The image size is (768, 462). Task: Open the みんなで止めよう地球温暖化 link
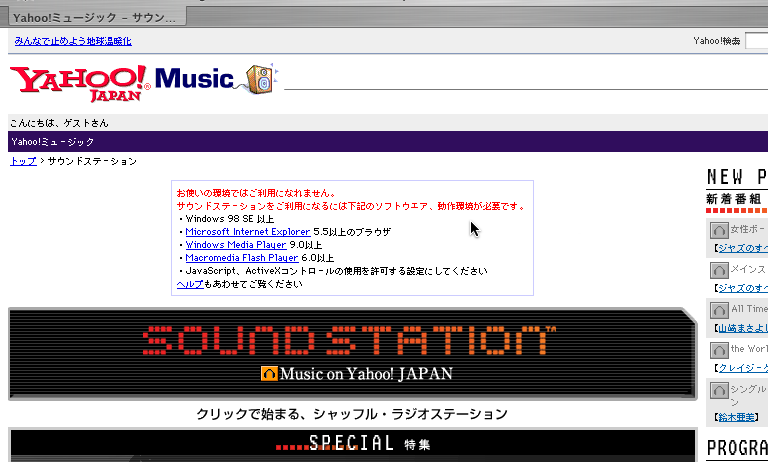73,41
